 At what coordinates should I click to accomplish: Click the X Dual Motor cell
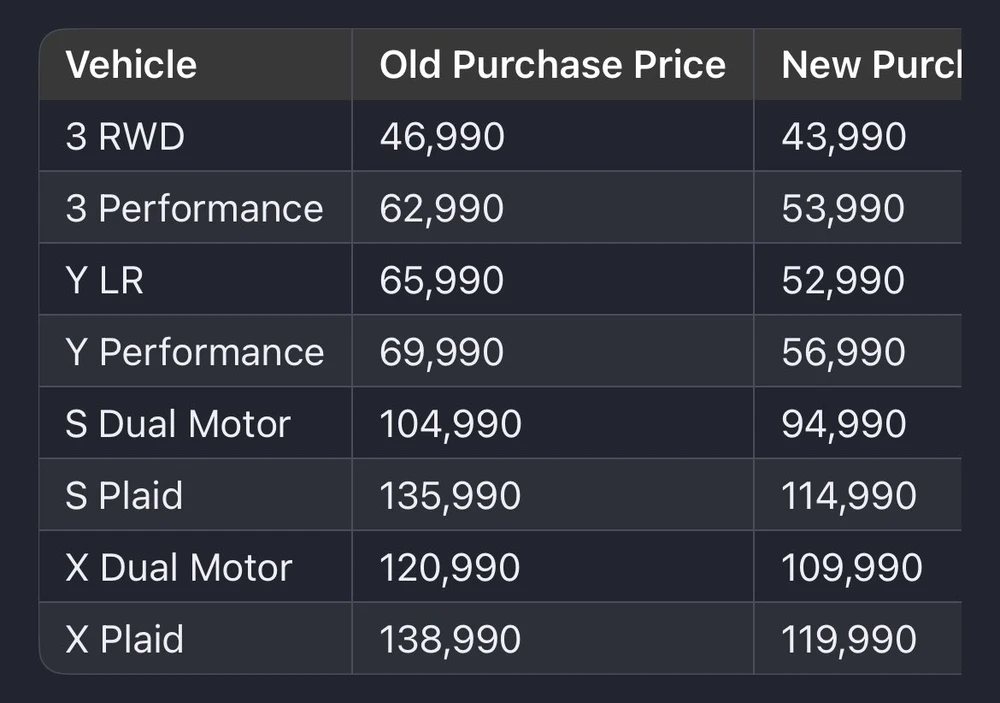(178, 568)
